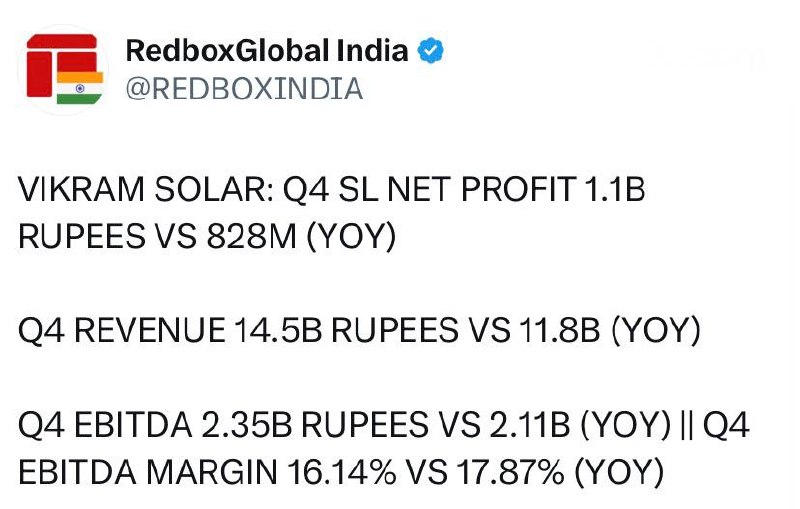Visit the @REDBOXINDIA handle
This screenshot has width=800, height=509.
244,89
